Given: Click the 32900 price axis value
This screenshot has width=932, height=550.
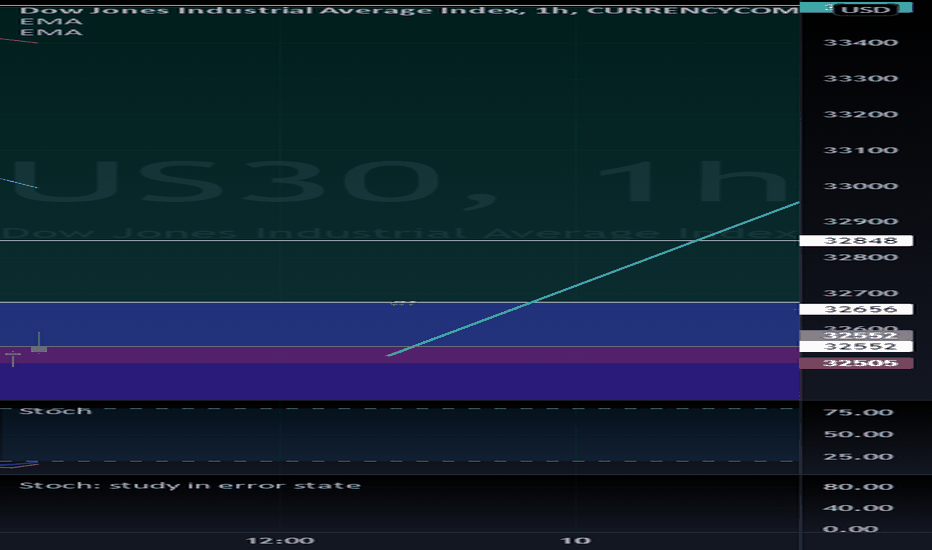Looking at the screenshot, I should click(x=860, y=222).
